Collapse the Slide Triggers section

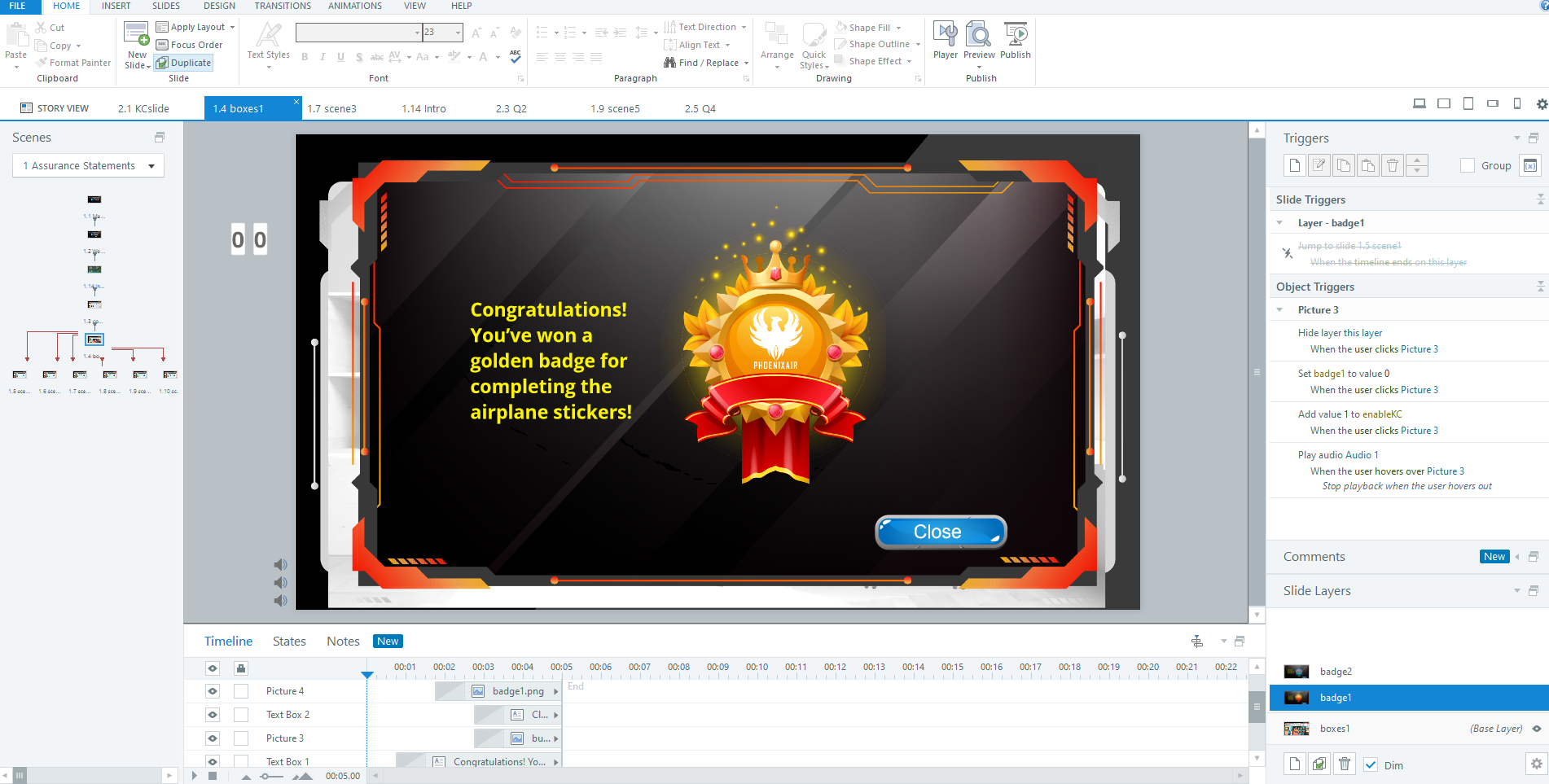coord(1540,199)
